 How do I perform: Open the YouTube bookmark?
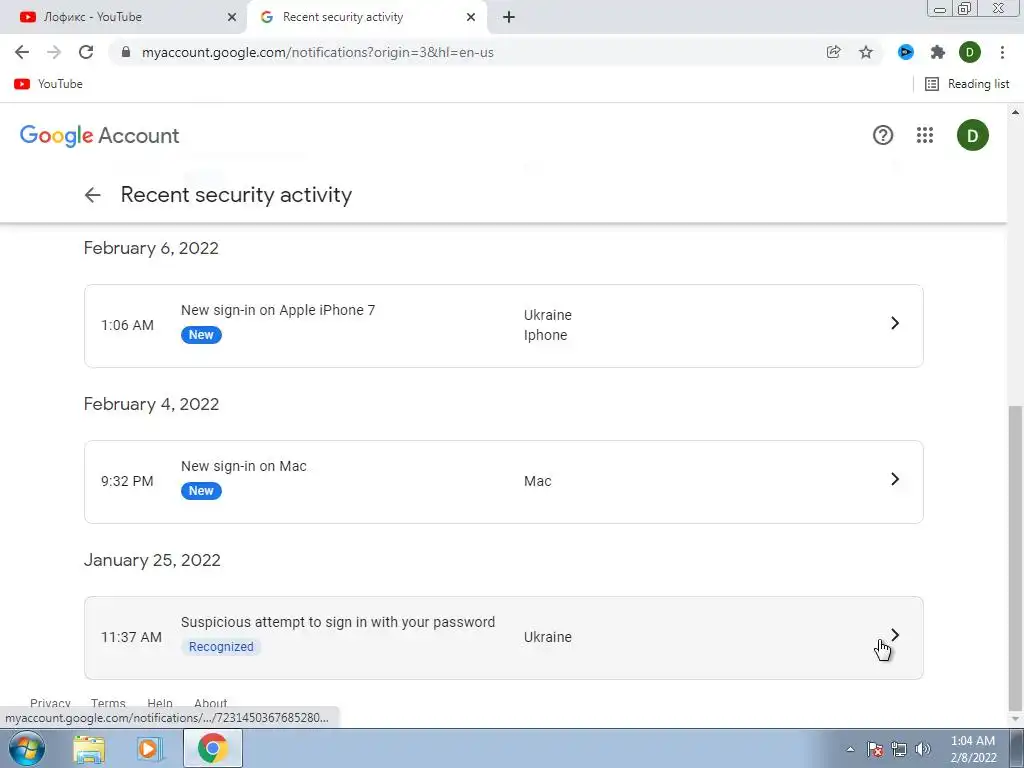[x=48, y=84]
